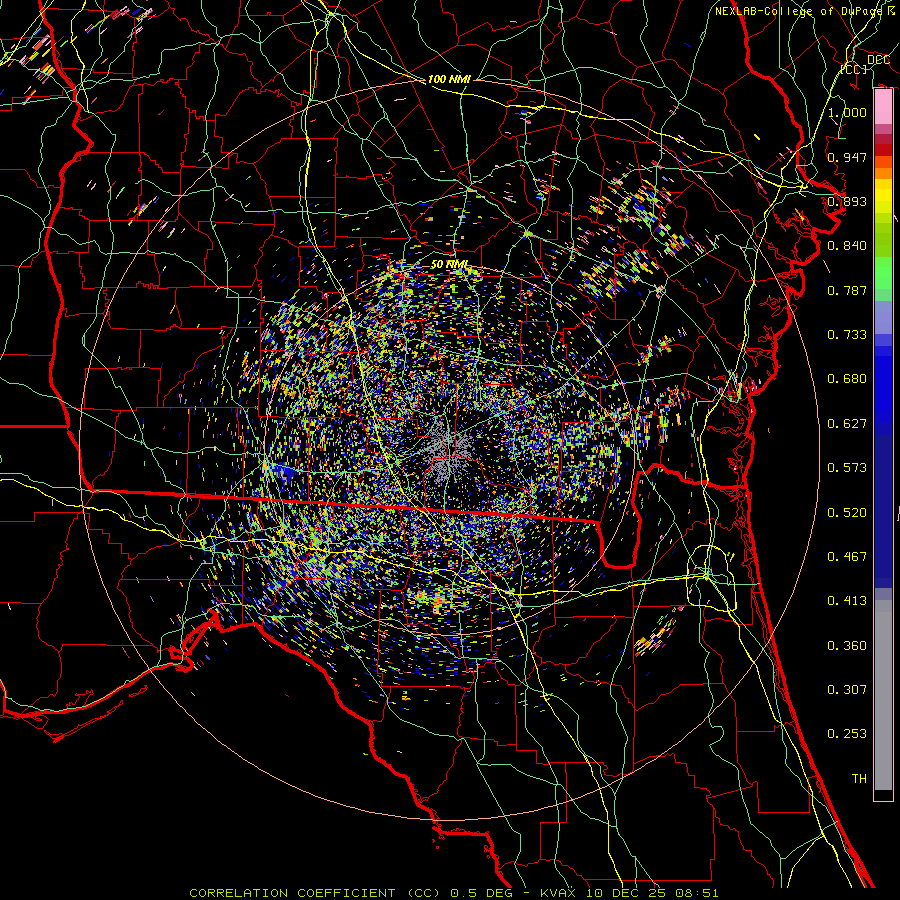Screen dimensions: 900x900
Task: Click the [CC] legend heading
Action: pyautogui.click(x=854, y=69)
